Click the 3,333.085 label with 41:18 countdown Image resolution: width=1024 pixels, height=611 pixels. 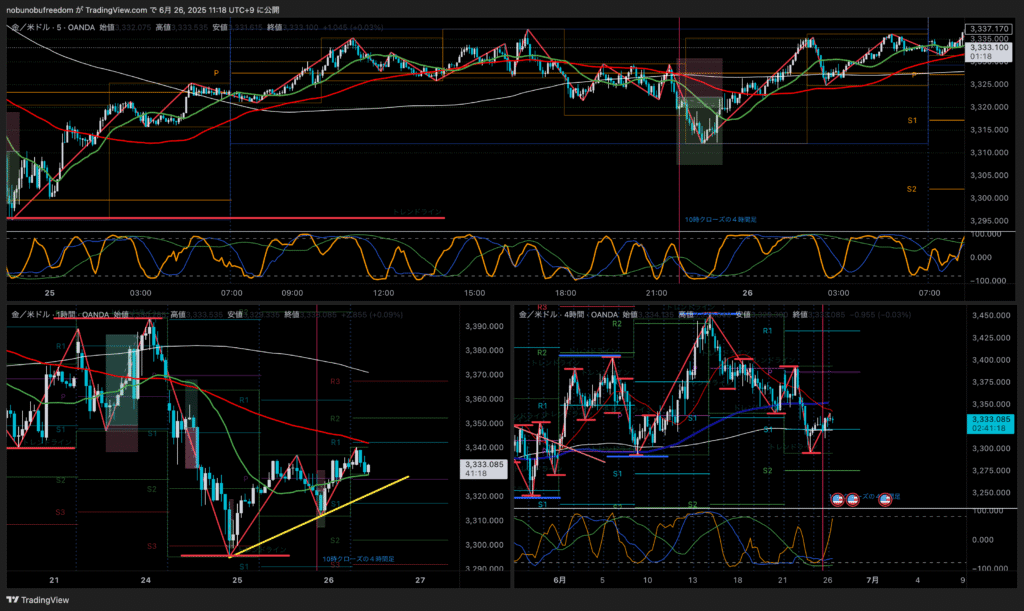pyautogui.click(x=484, y=469)
